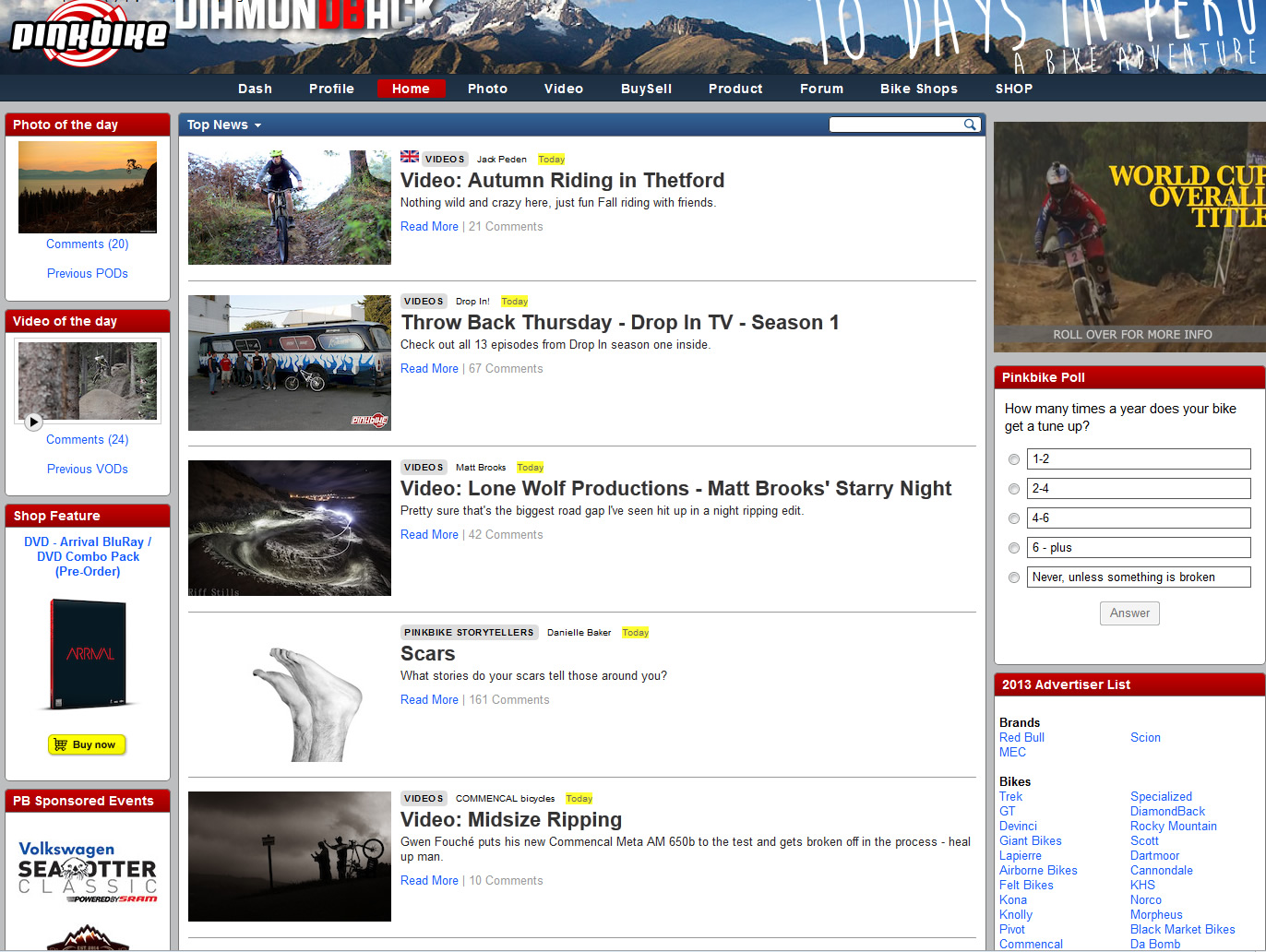
Task: Open 21 Comments on Thetford article
Action: pos(506,227)
